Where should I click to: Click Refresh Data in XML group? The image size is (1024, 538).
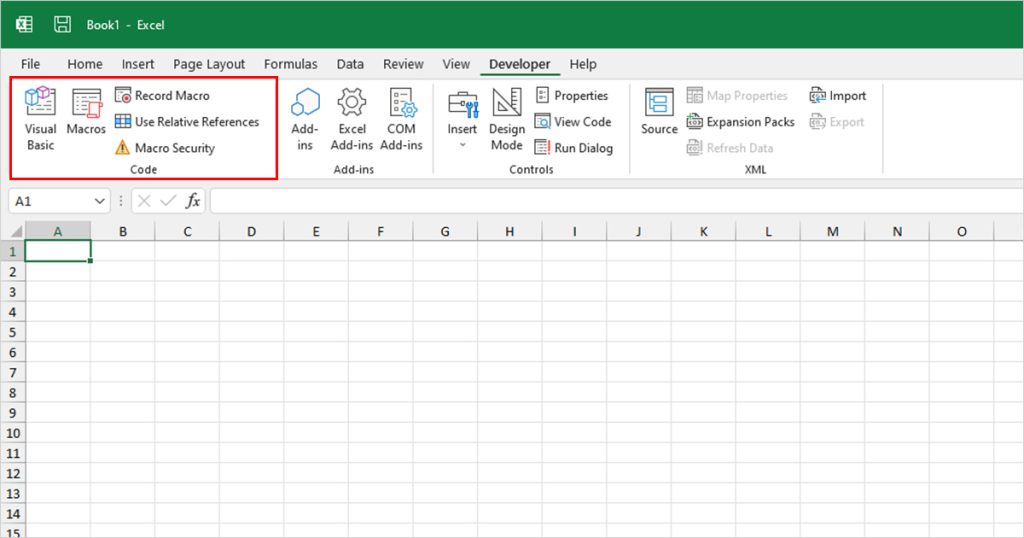pos(729,148)
